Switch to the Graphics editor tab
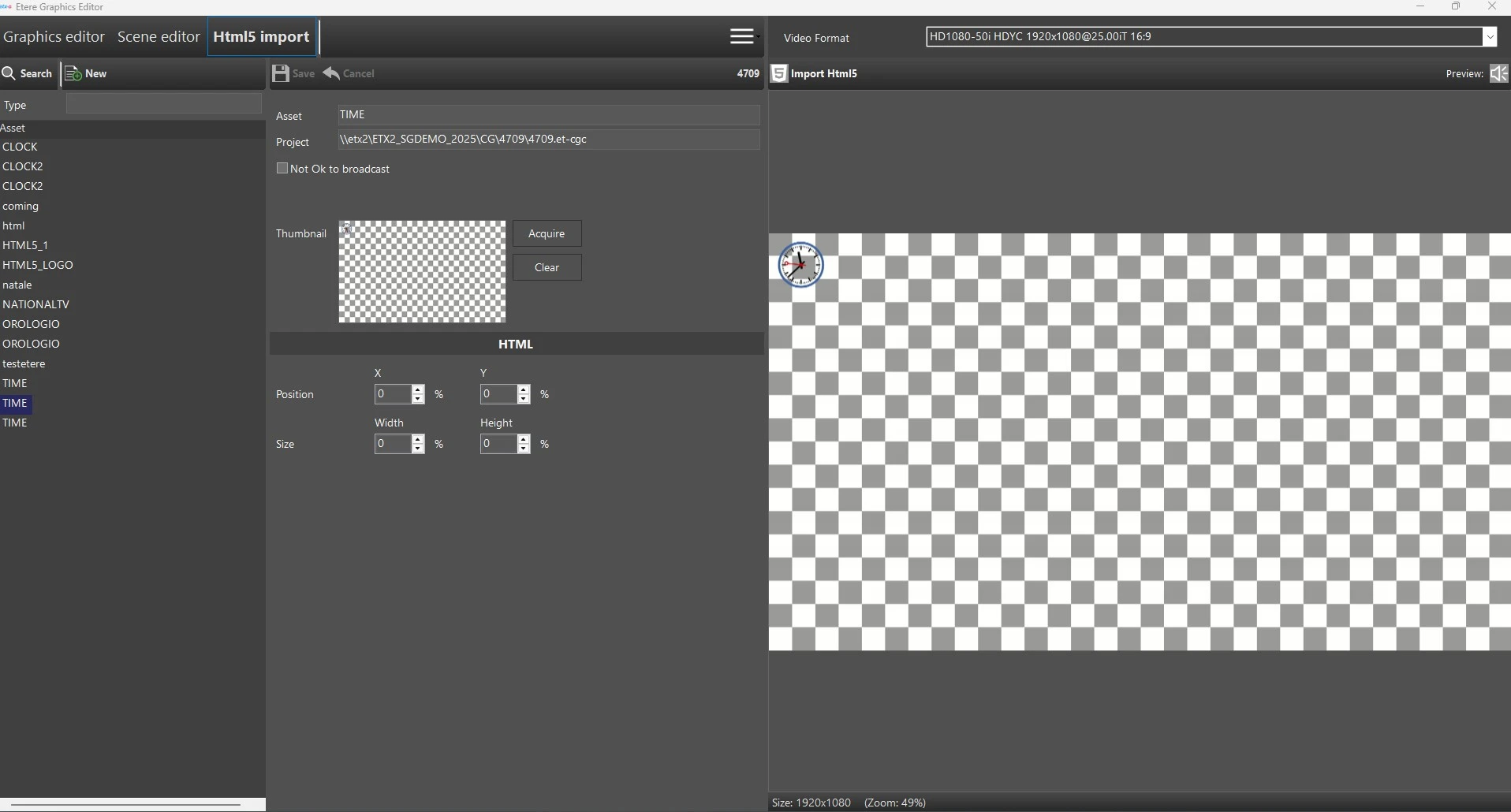This screenshot has width=1511, height=812. click(54, 37)
